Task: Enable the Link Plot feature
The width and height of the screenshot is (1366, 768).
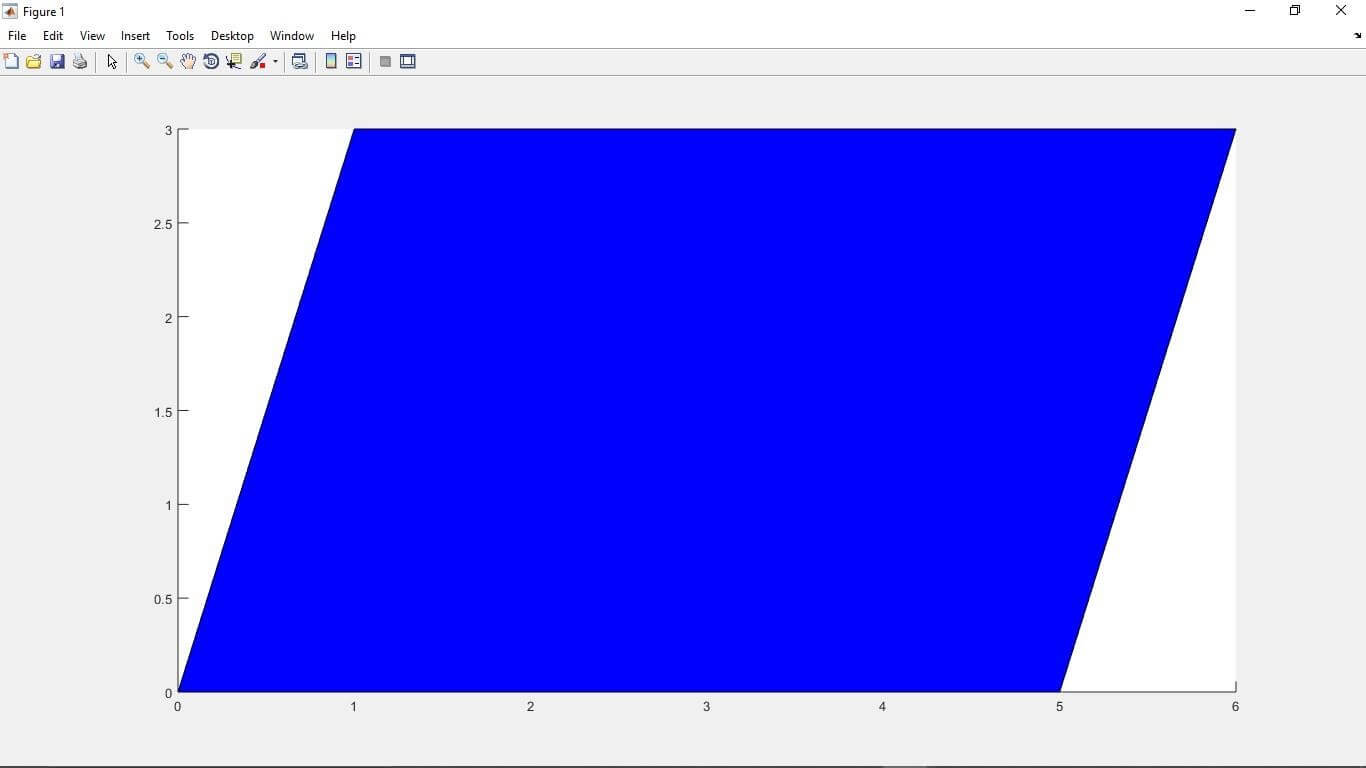Action: click(299, 61)
